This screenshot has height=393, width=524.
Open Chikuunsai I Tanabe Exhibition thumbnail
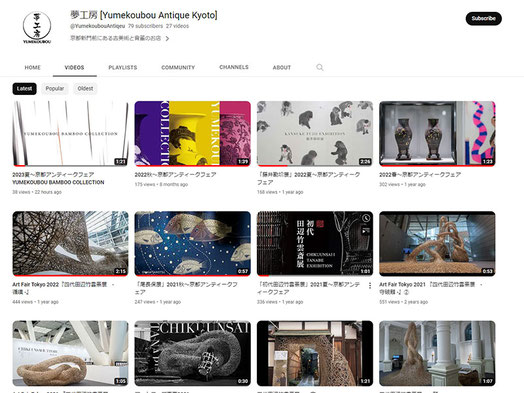point(315,243)
